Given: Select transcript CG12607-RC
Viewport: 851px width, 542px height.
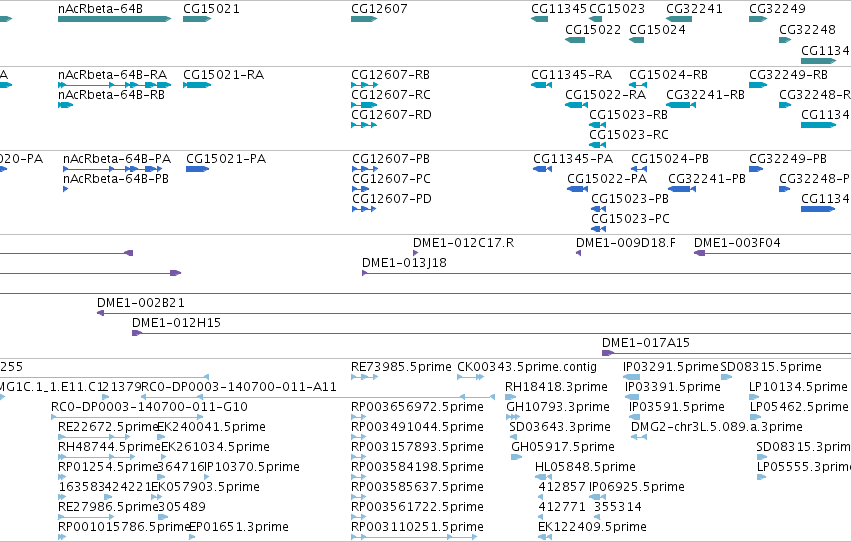Looking at the screenshot, I should pyautogui.click(x=364, y=105).
